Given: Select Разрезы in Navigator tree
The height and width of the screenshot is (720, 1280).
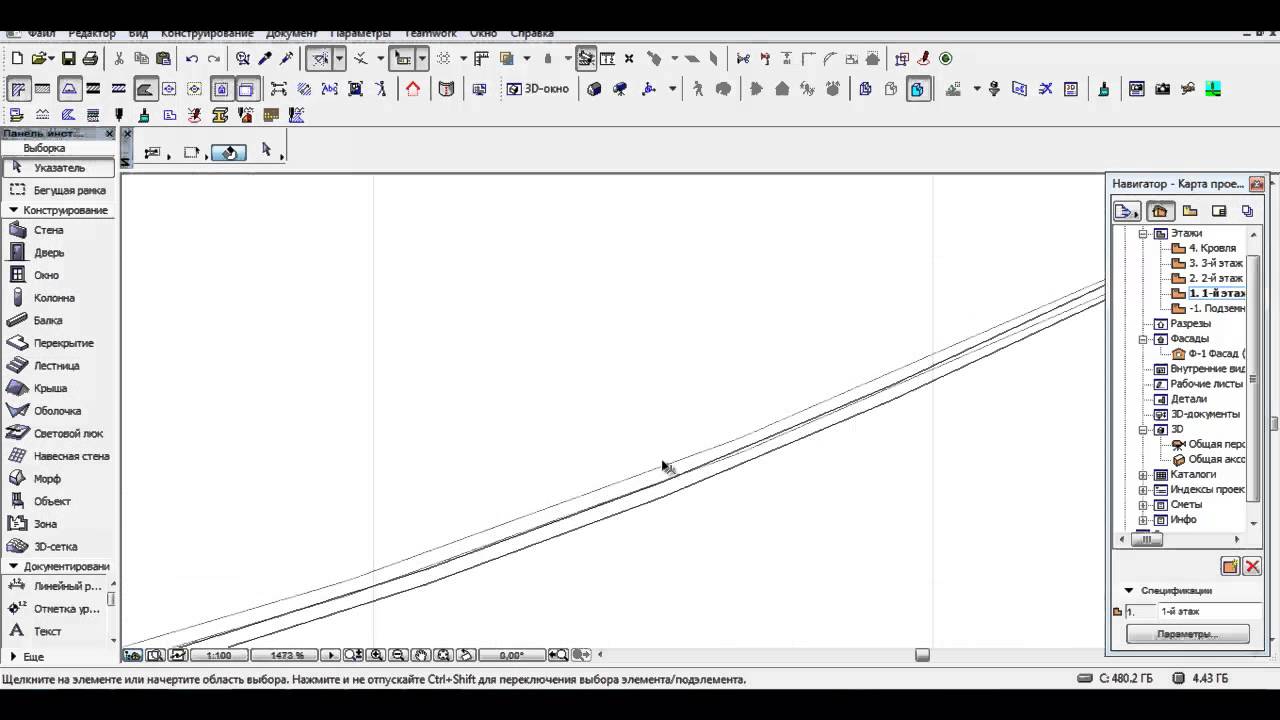Looking at the screenshot, I should [x=1182, y=324].
